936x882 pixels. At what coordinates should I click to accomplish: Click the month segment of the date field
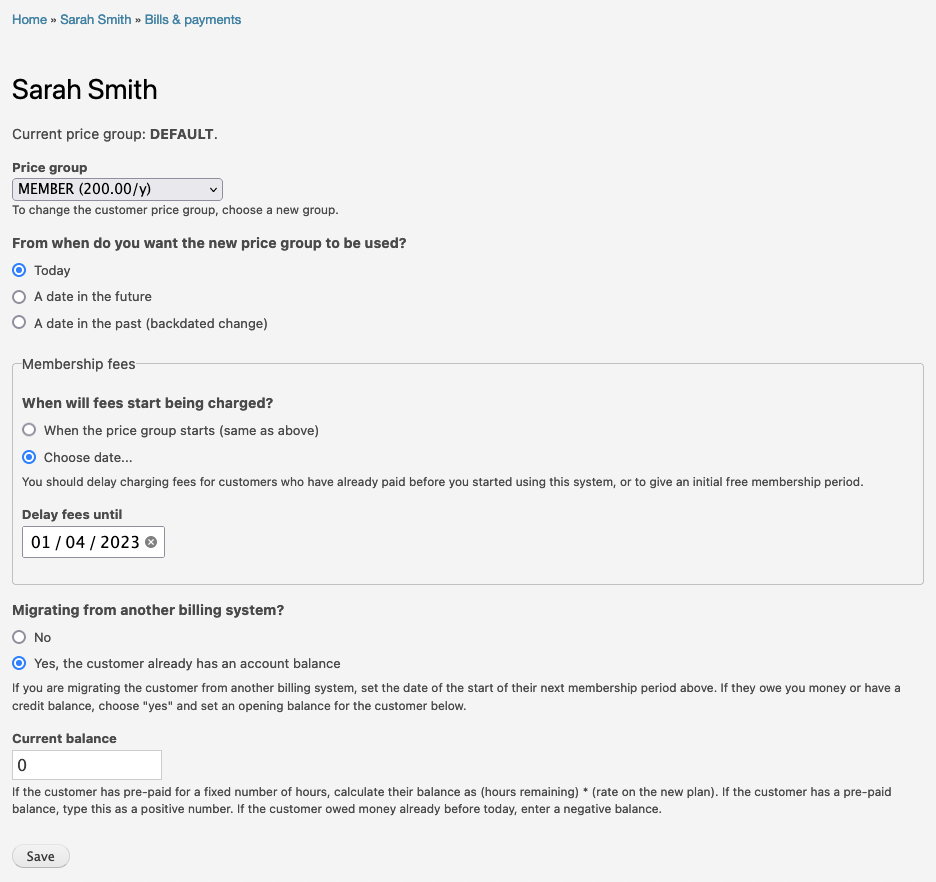75,542
